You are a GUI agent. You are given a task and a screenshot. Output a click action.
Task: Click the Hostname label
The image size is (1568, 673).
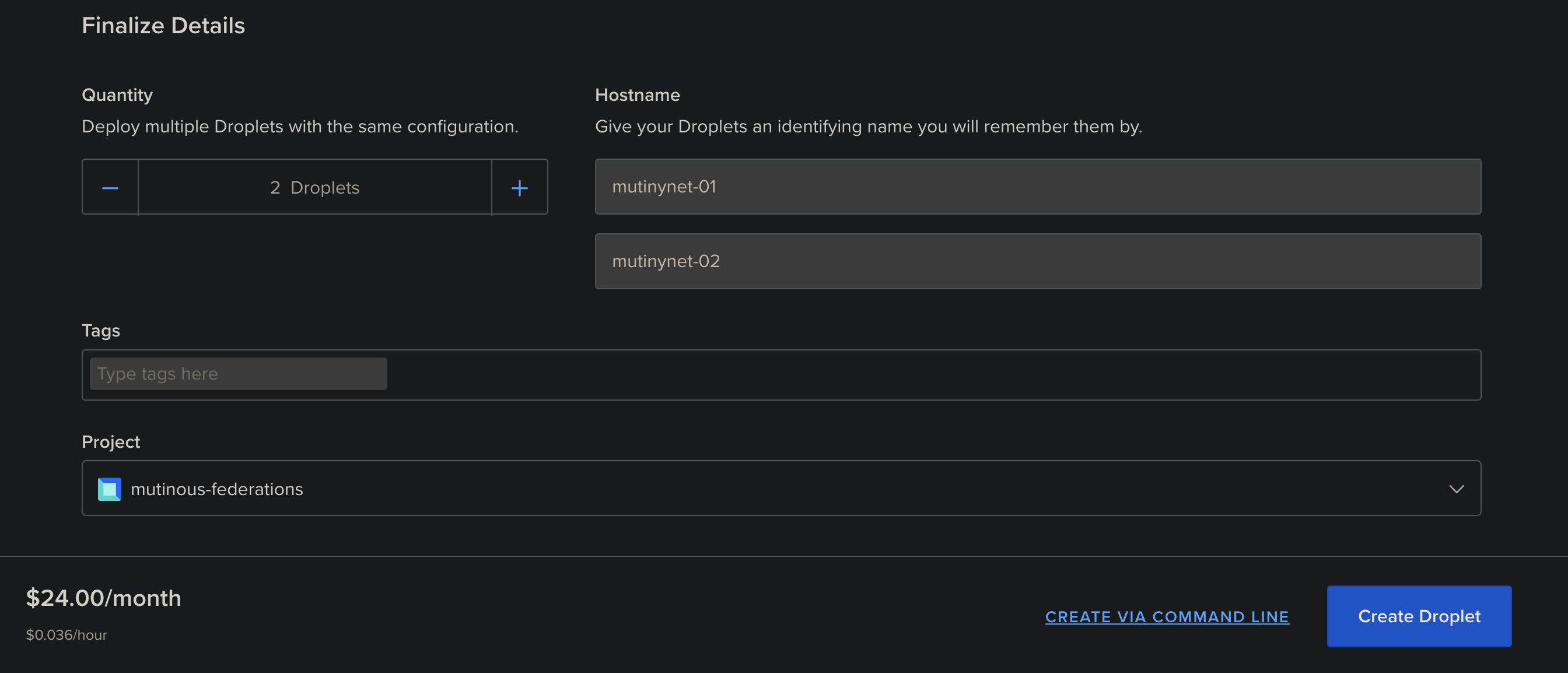pos(638,95)
